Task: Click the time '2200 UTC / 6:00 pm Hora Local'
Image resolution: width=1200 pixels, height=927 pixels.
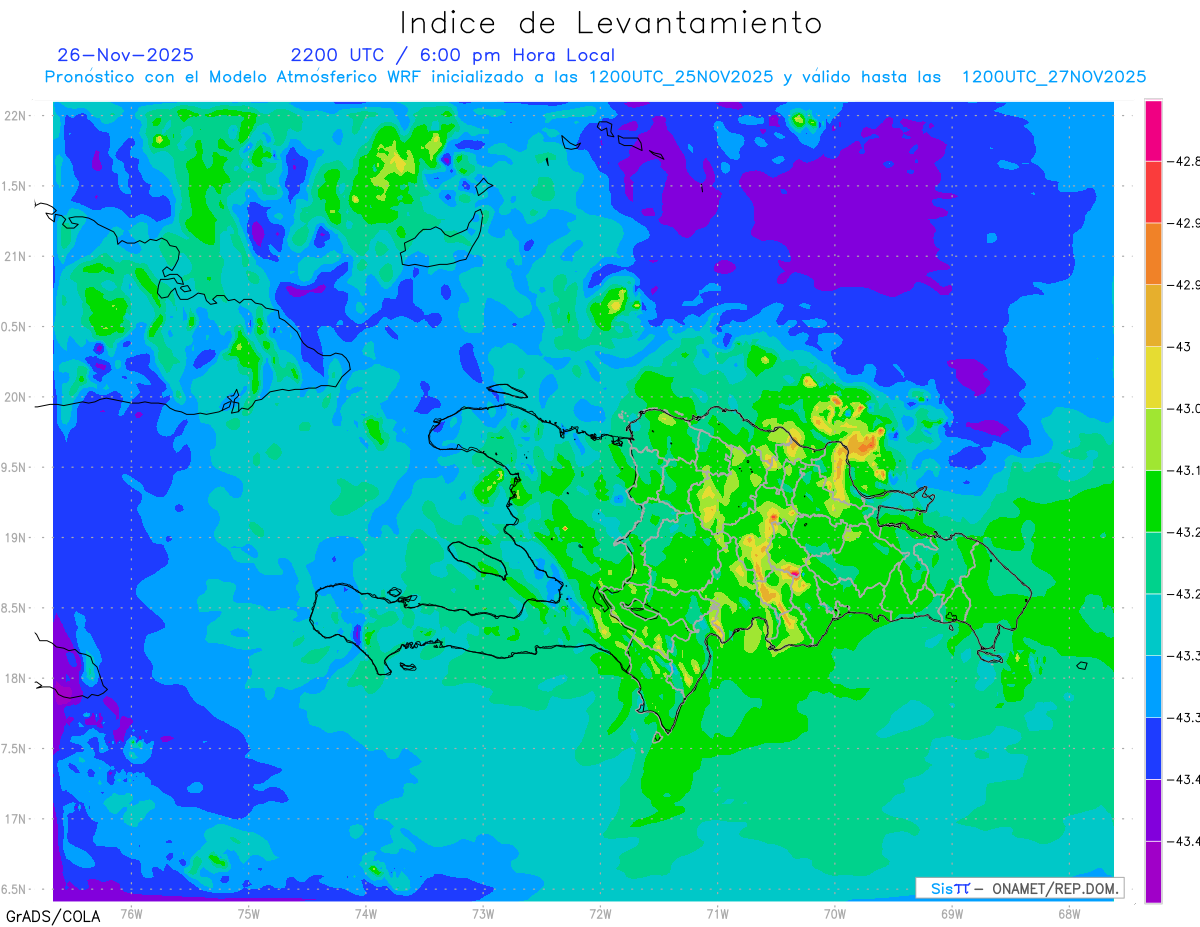Action: click(453, 55)
